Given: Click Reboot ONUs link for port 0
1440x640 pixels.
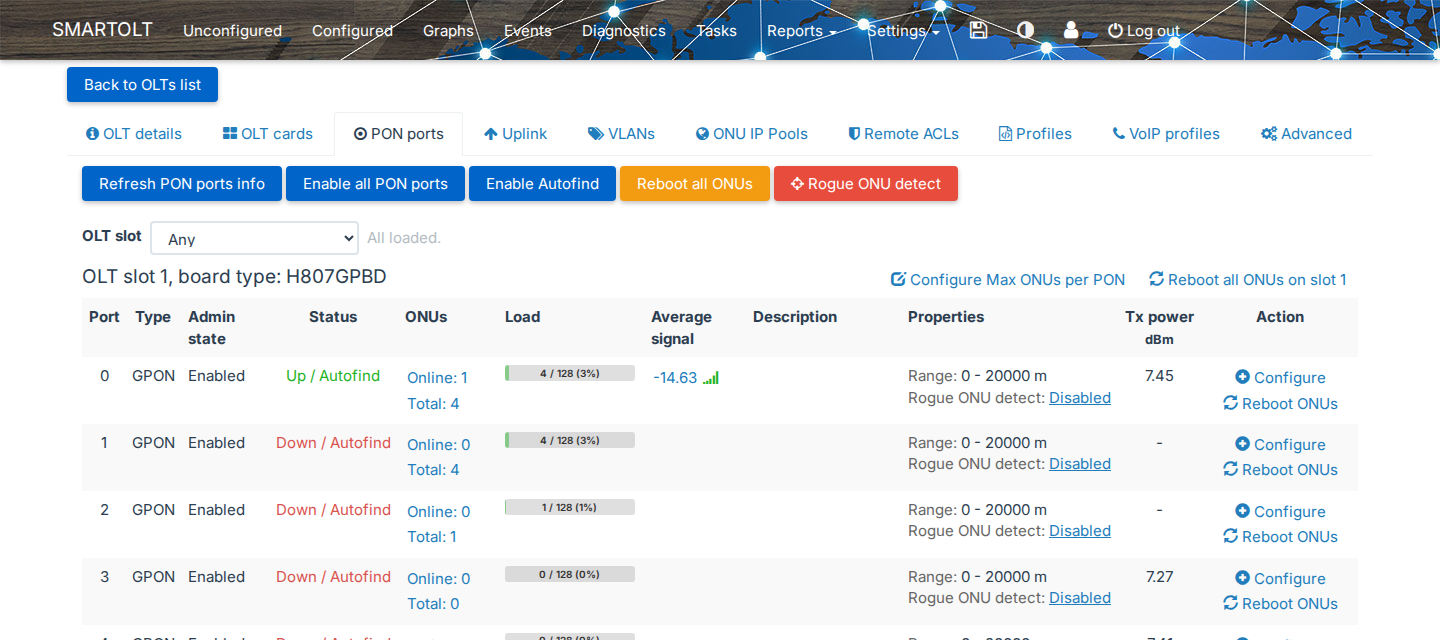Looking at the screenshot, I should coord(1280,404).
